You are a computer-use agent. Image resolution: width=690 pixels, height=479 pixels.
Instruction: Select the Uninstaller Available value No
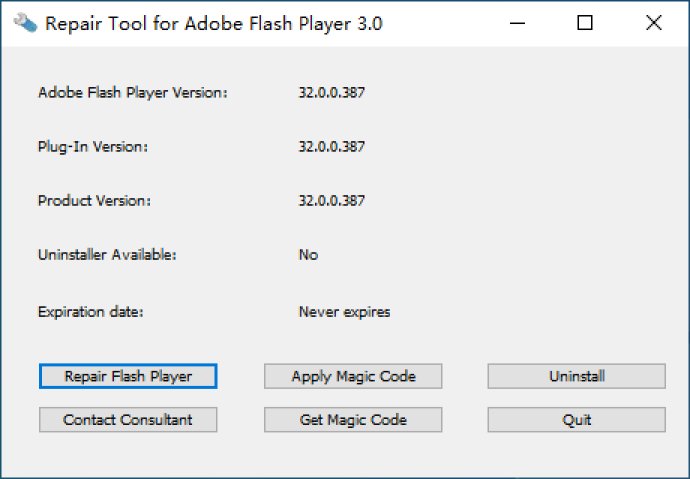[x=308, y=255]
